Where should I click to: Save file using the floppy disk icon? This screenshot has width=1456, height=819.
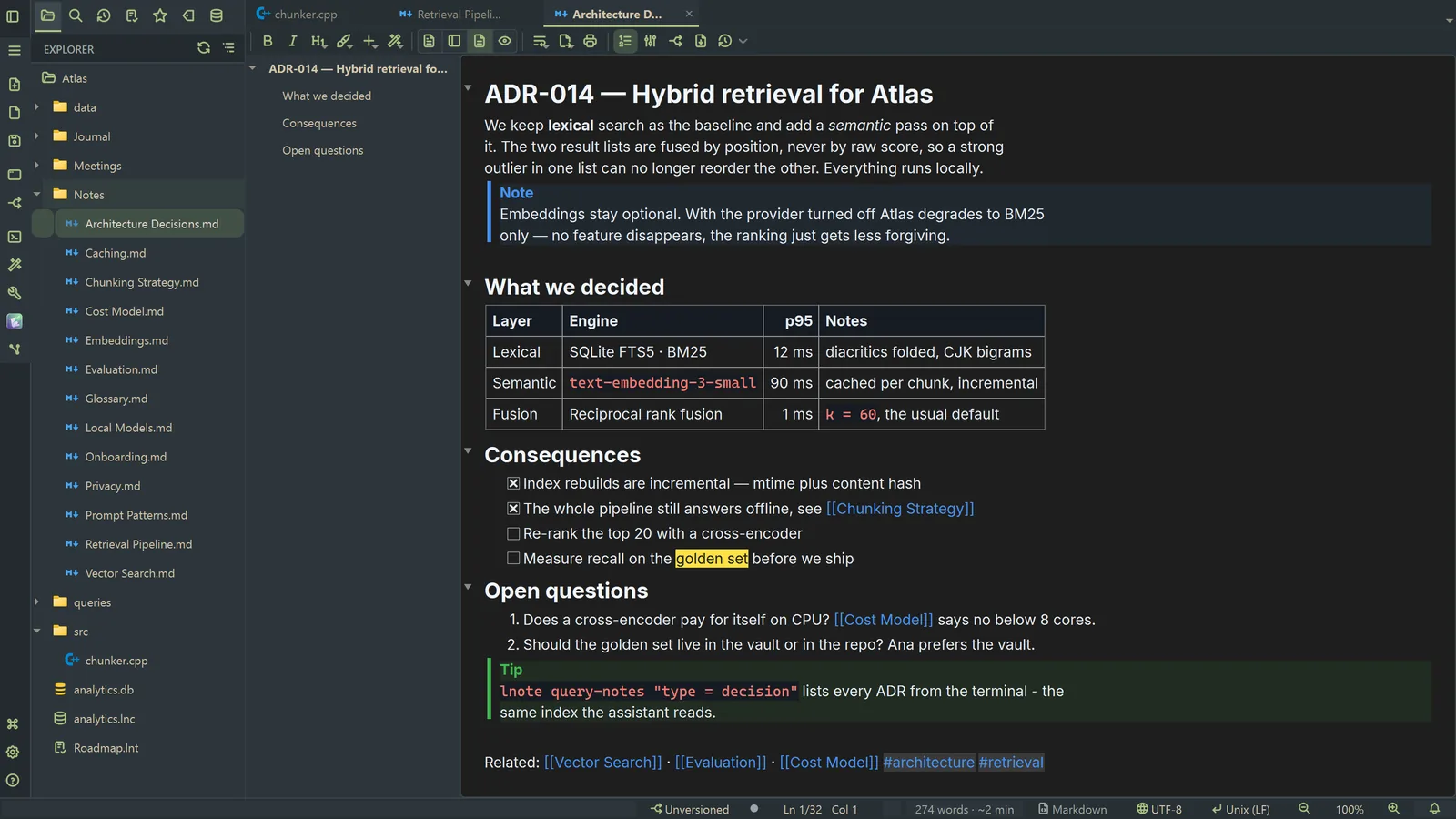tap(15, 141)
